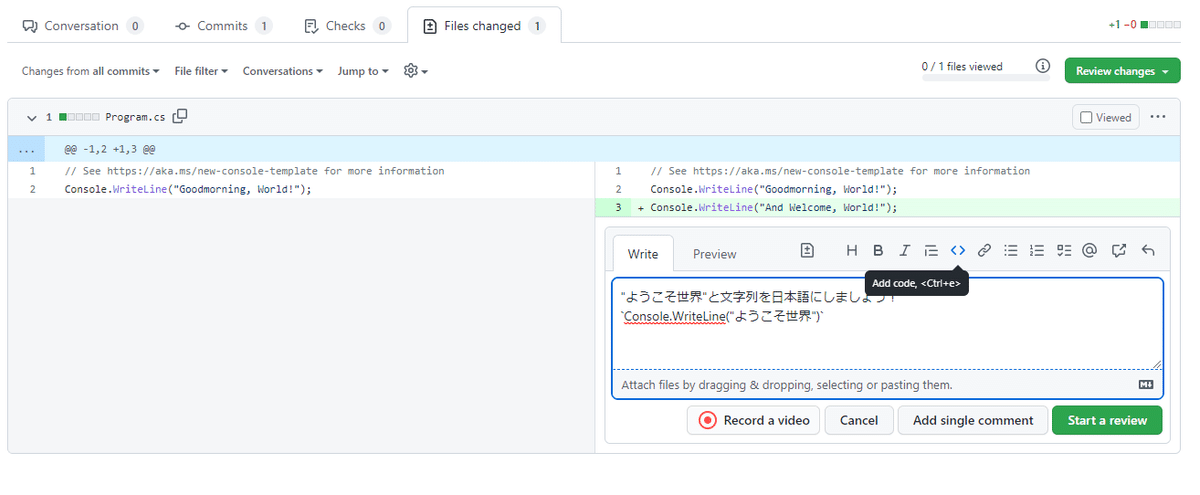
Task: Apply italic formatting to comment
Action: (x=904, y=251)
